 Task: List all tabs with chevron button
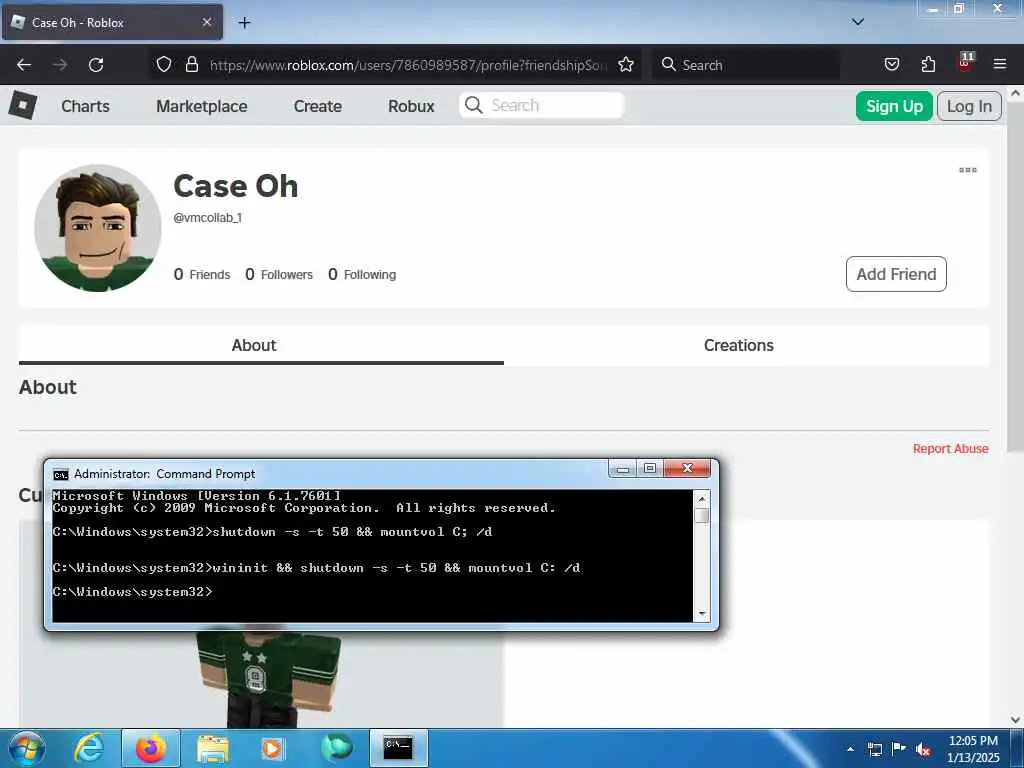click(858, 22)
